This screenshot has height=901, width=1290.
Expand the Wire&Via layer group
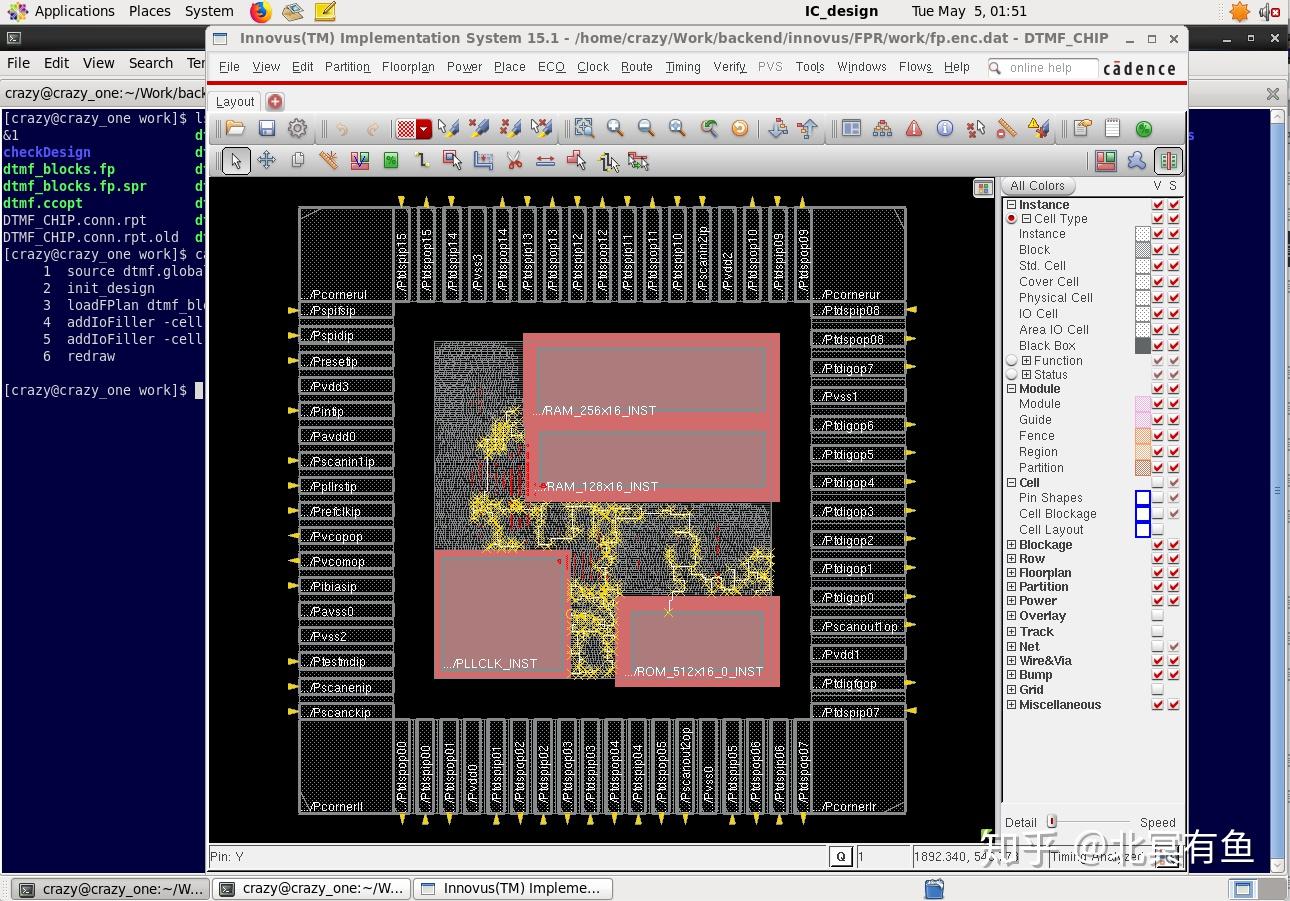1011,661
